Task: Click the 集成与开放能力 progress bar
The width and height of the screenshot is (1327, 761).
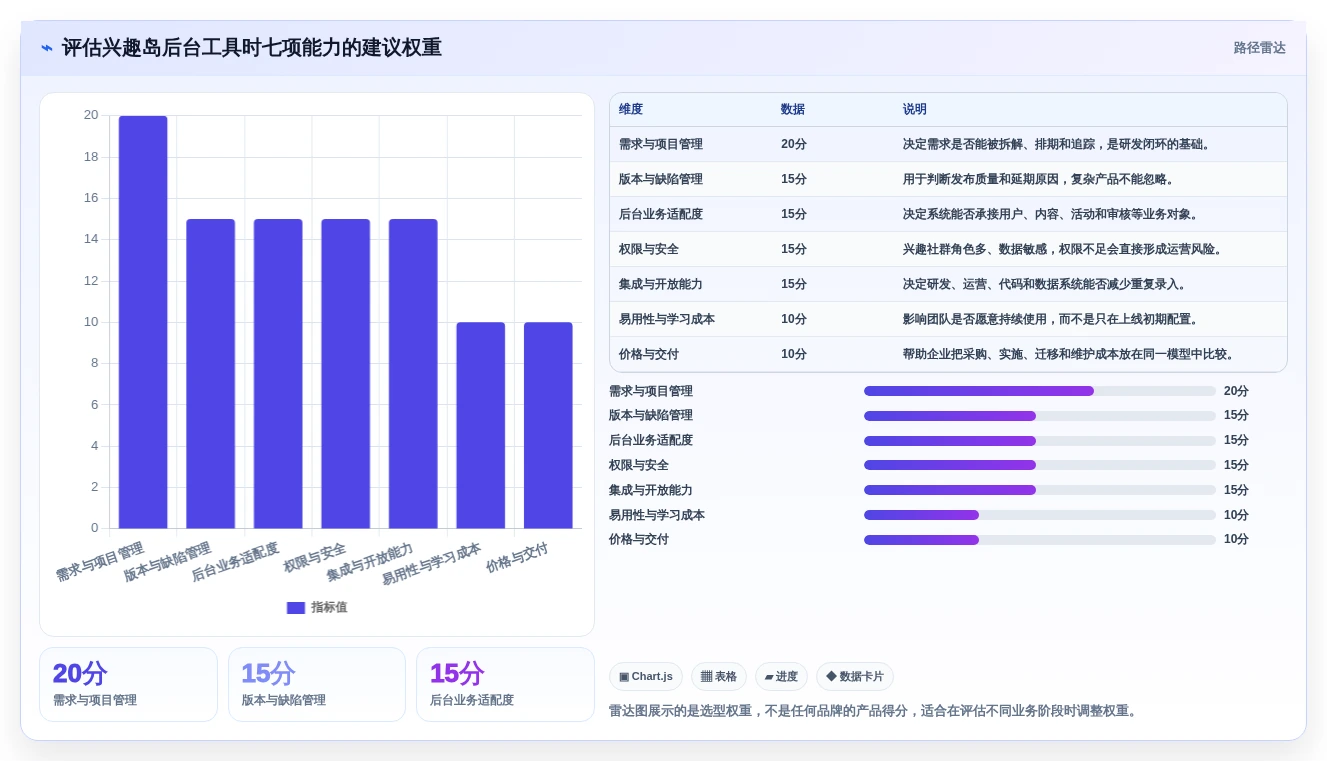Action: pos(1040,490)
